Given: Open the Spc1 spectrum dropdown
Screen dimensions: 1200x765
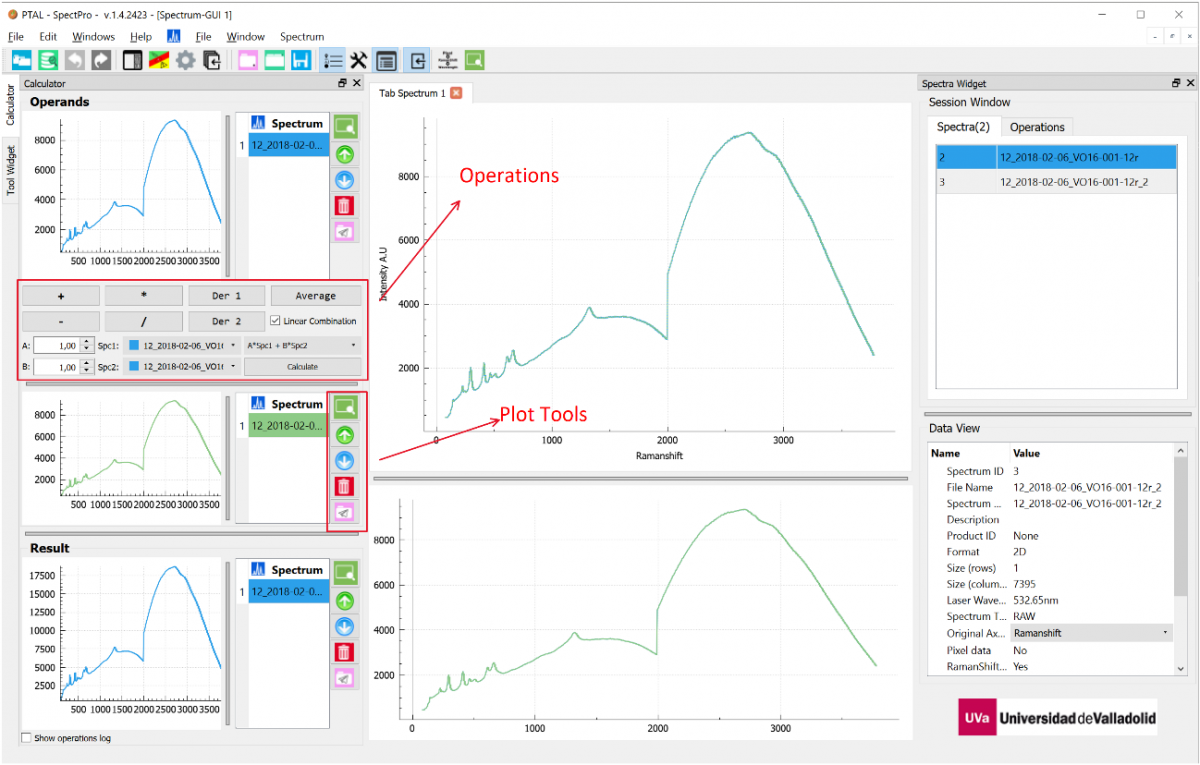Looking at the screenshot, I should pyautogui.click(x=182, y=345).
